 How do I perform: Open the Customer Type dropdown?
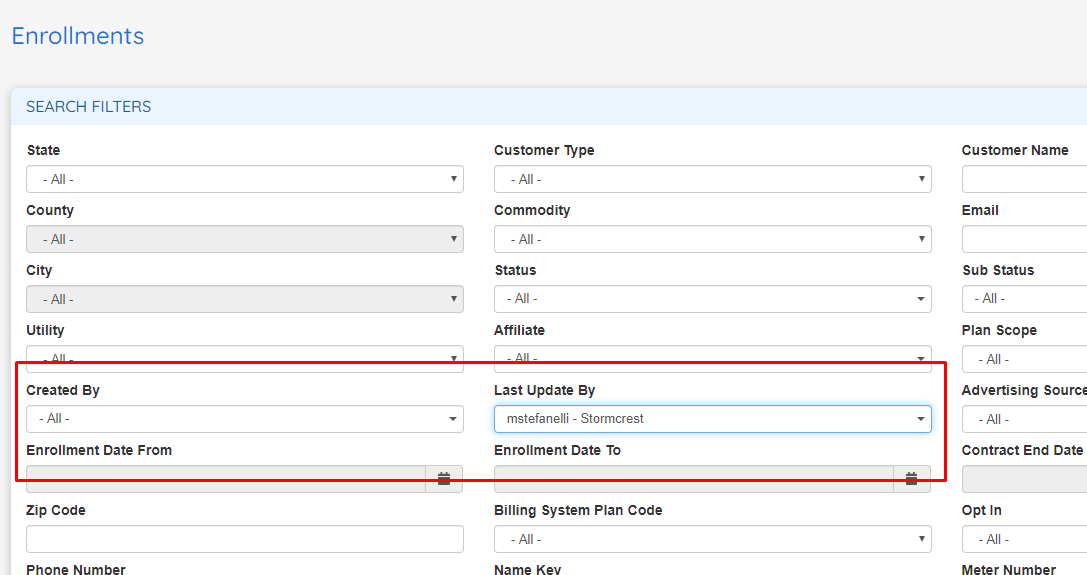tap(713, 179)
